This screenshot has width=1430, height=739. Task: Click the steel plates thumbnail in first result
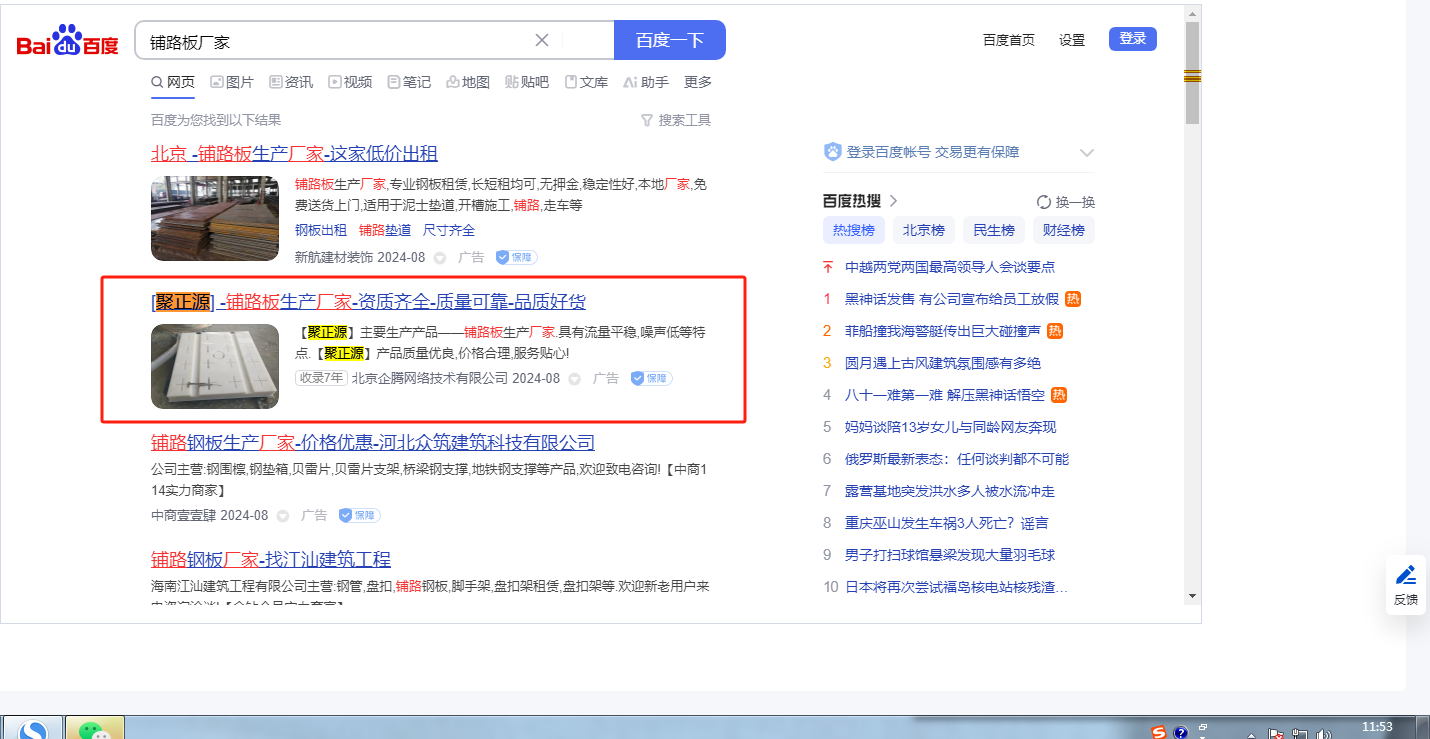pos(215,218)
